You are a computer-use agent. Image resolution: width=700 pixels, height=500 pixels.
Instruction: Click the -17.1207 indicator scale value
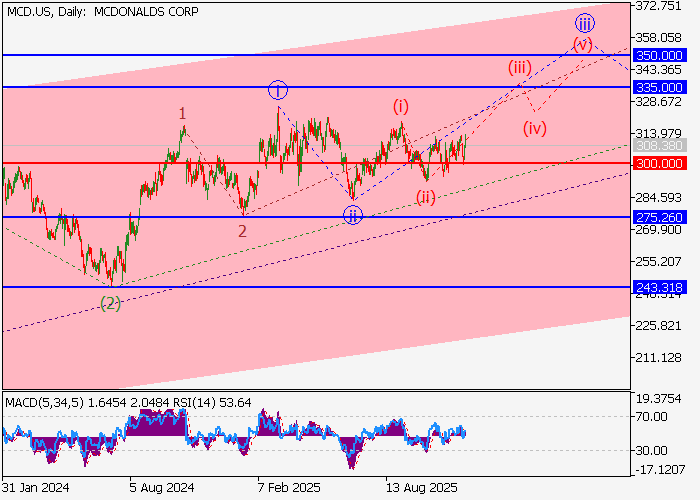pos(658,469)
